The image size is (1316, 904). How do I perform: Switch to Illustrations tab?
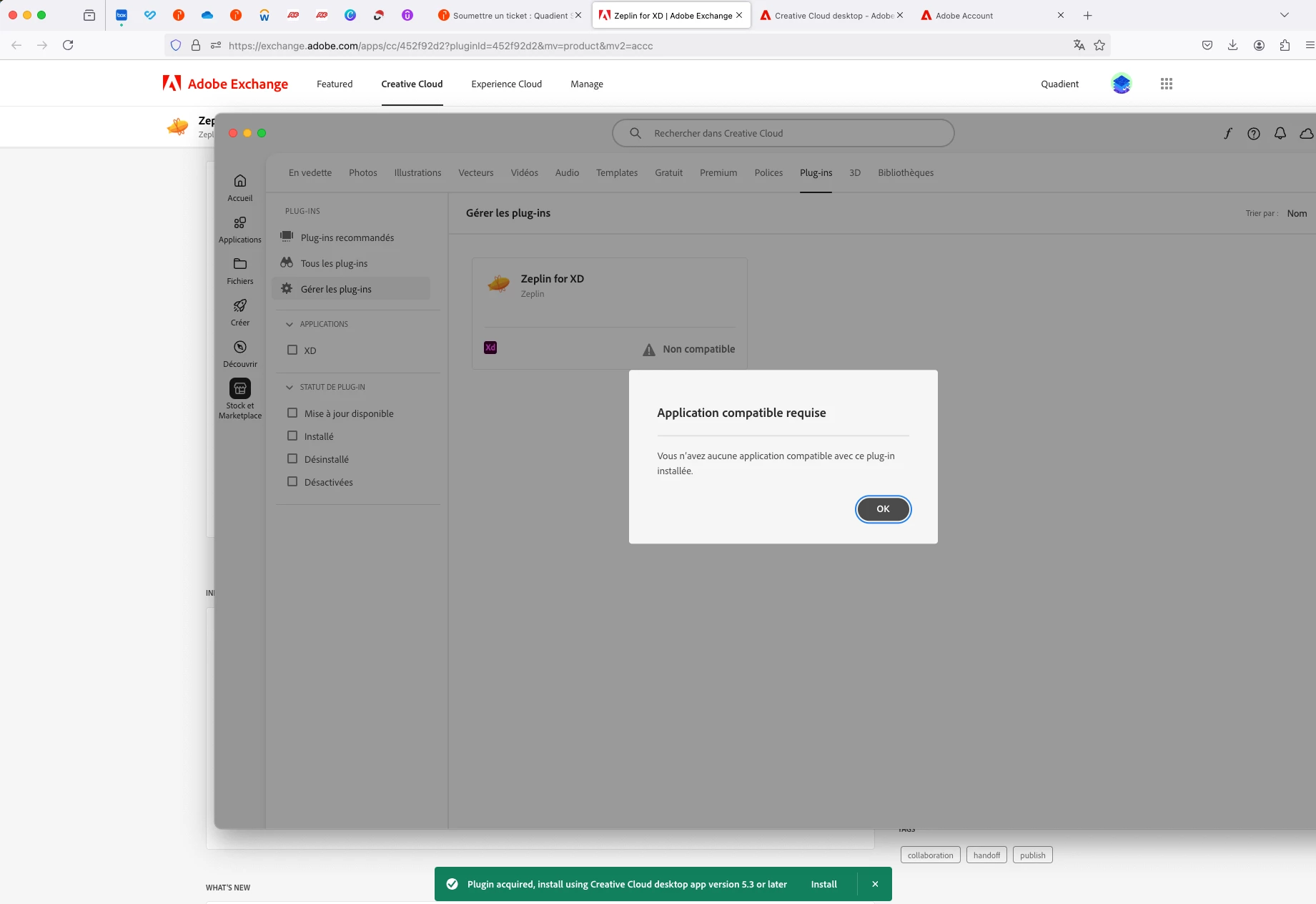pyautogui.click(x=417, y=172)
